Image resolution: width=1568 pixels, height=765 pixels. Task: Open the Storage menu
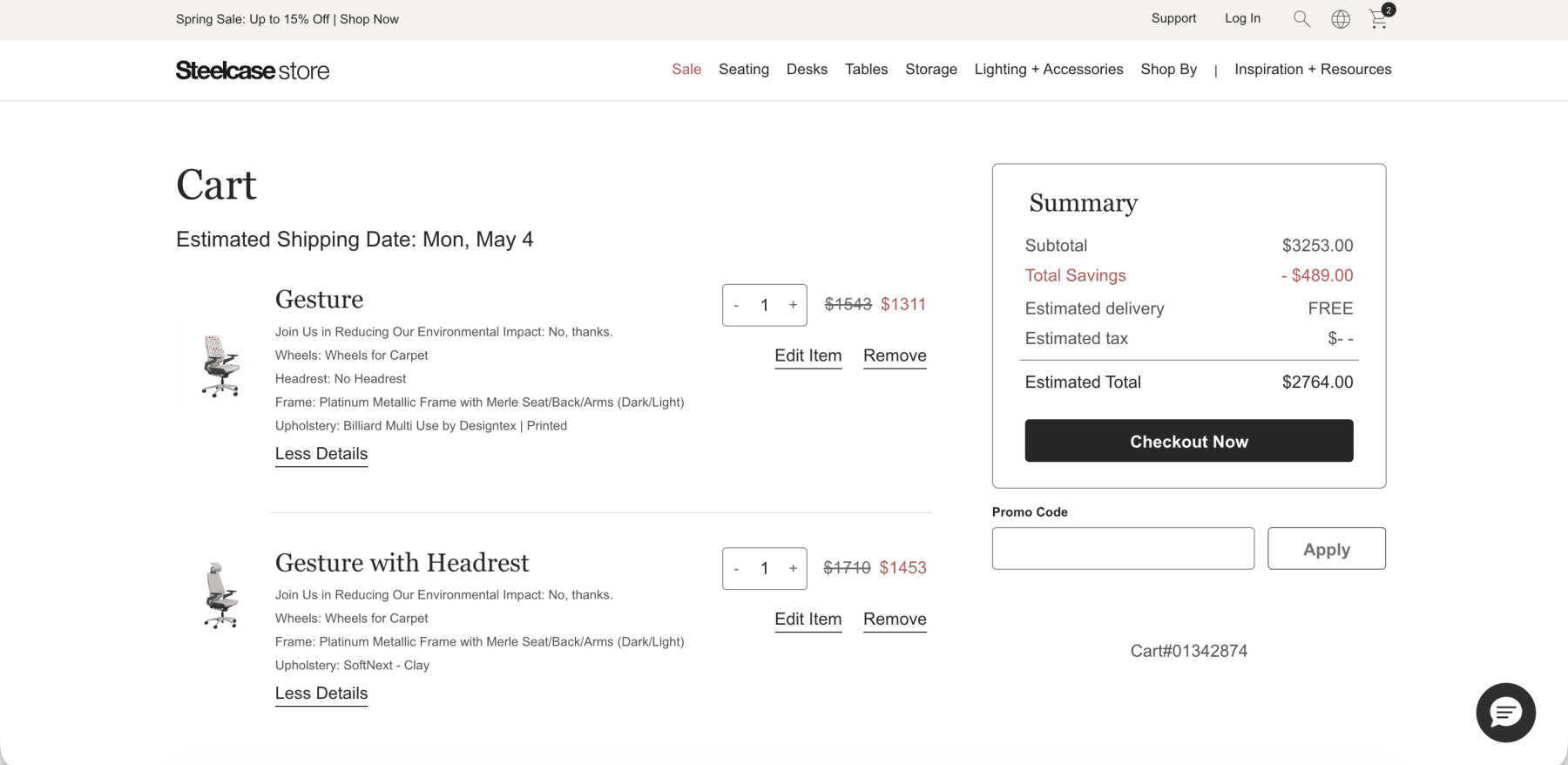931,69
